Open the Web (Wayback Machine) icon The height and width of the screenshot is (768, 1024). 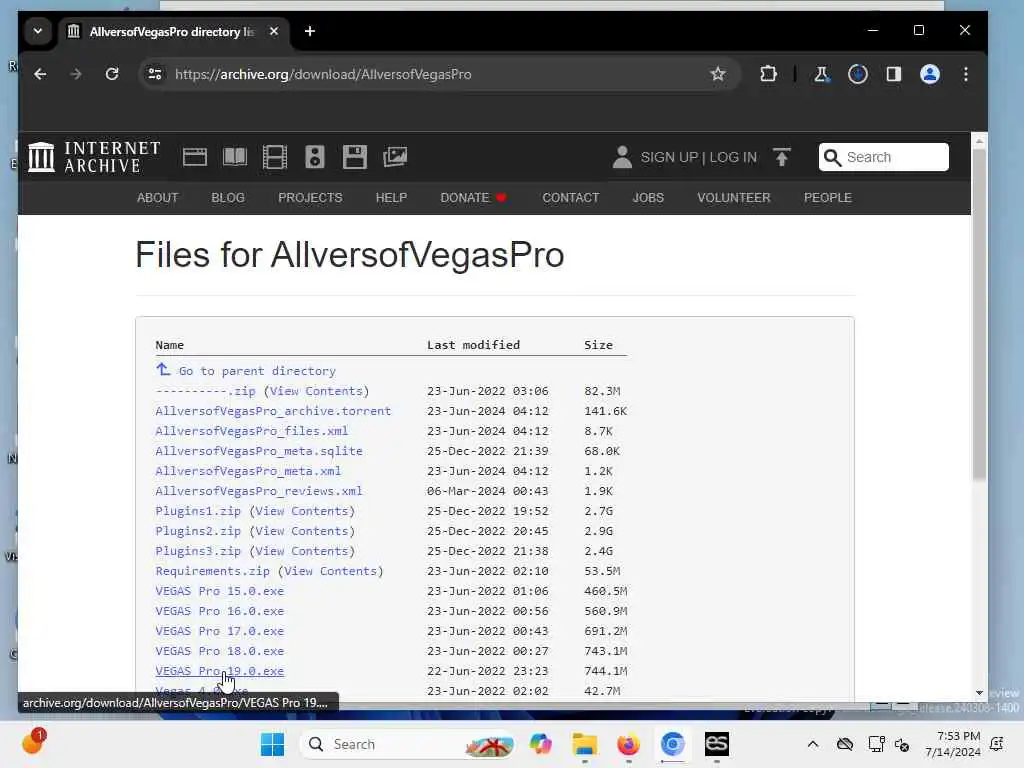[195, 157]
